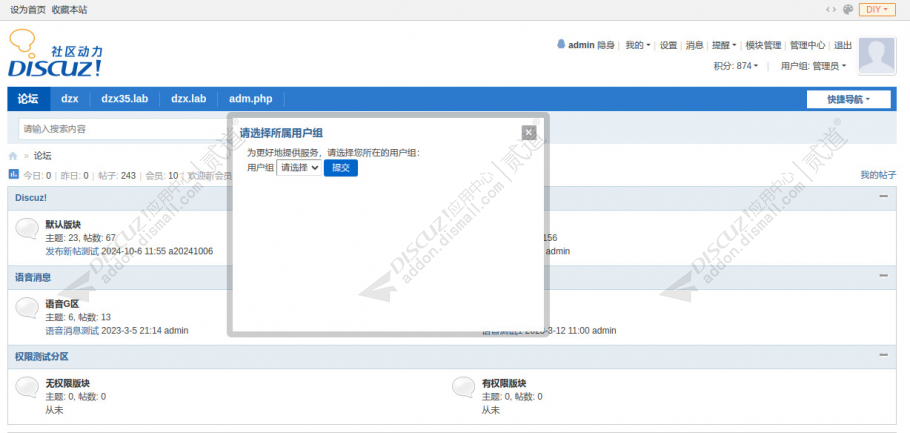Click the text 主题: 6, 帖数: 13

(x=78, y=317)
